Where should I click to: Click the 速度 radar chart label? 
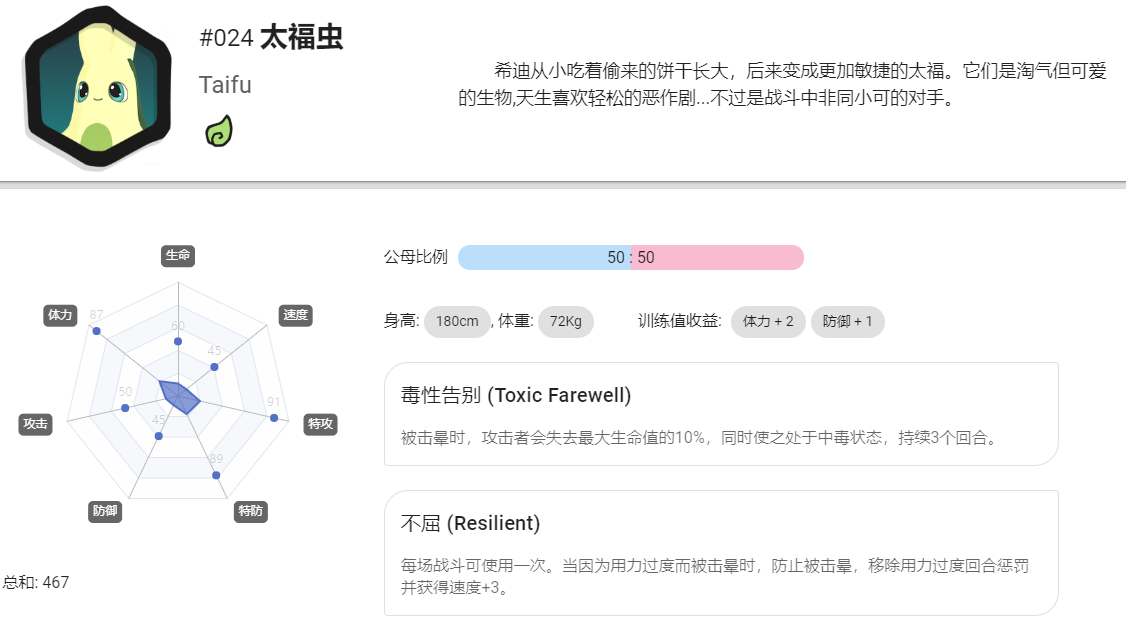click(x=295, y=315)
